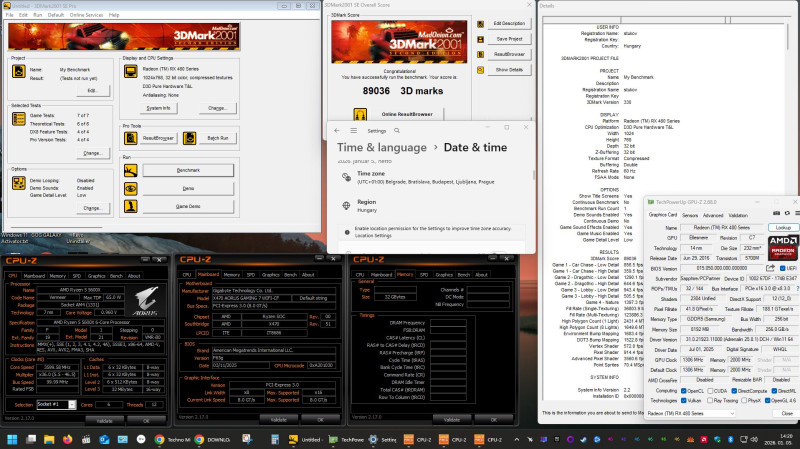Toggle the PhysX checkbox in GPU-Z
800x449 pixels.
click(x=744, y=401)
